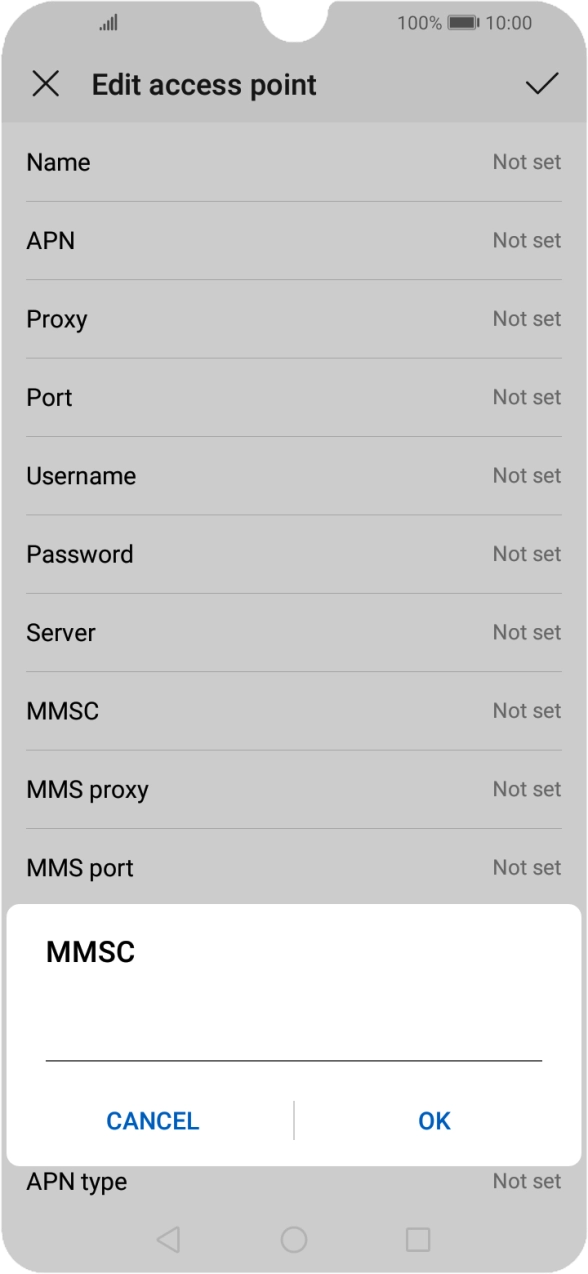588x1274 pixels.
Task: Open the Server setting
Action: 294,632
